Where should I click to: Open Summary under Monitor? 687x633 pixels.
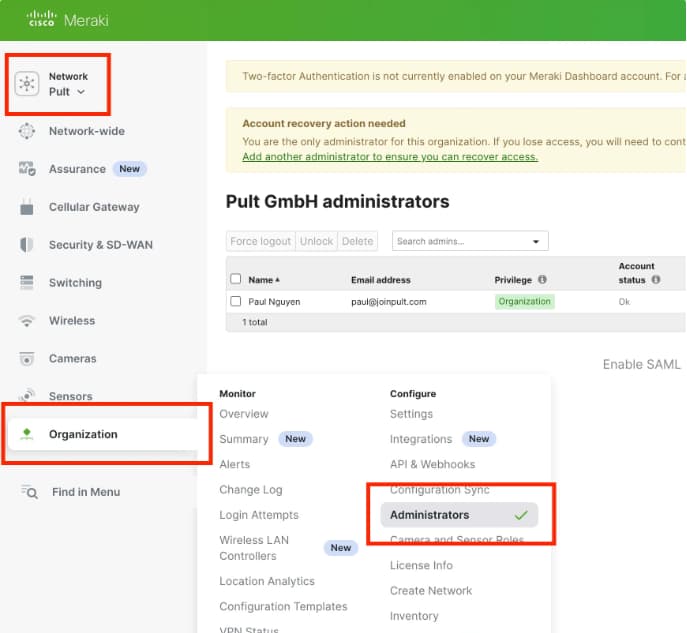point(244,439)
